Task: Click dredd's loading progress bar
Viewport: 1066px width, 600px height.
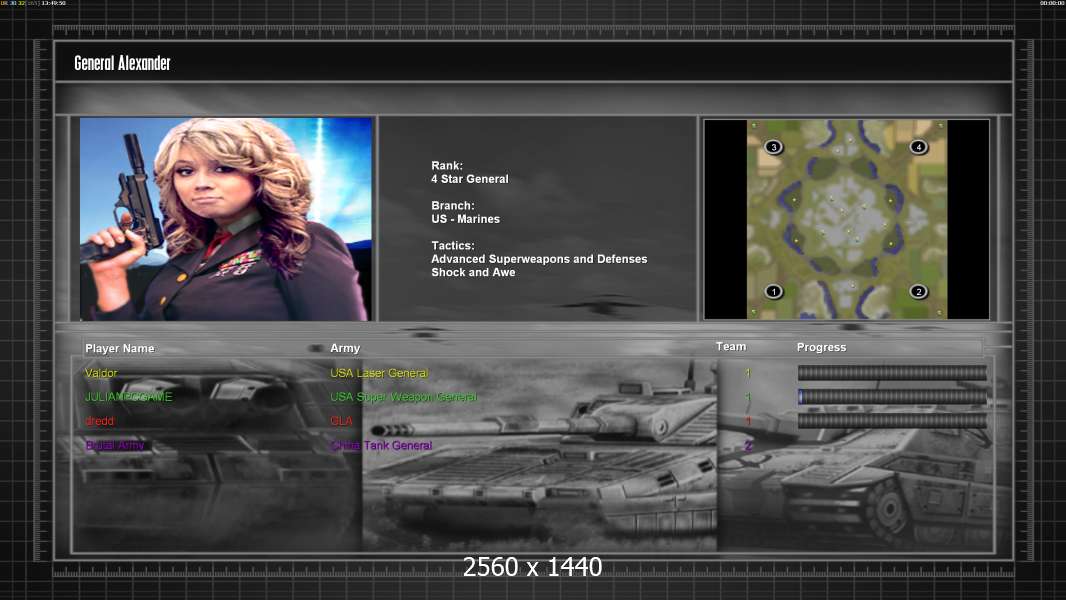Action: (x=892, y=421)
